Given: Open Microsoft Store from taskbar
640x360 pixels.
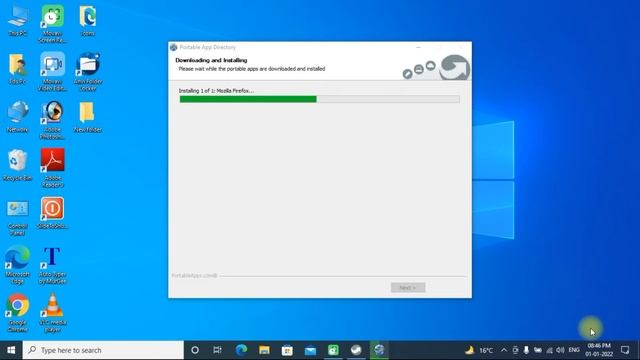Looking at the screenshot, I should coord(287,350).
